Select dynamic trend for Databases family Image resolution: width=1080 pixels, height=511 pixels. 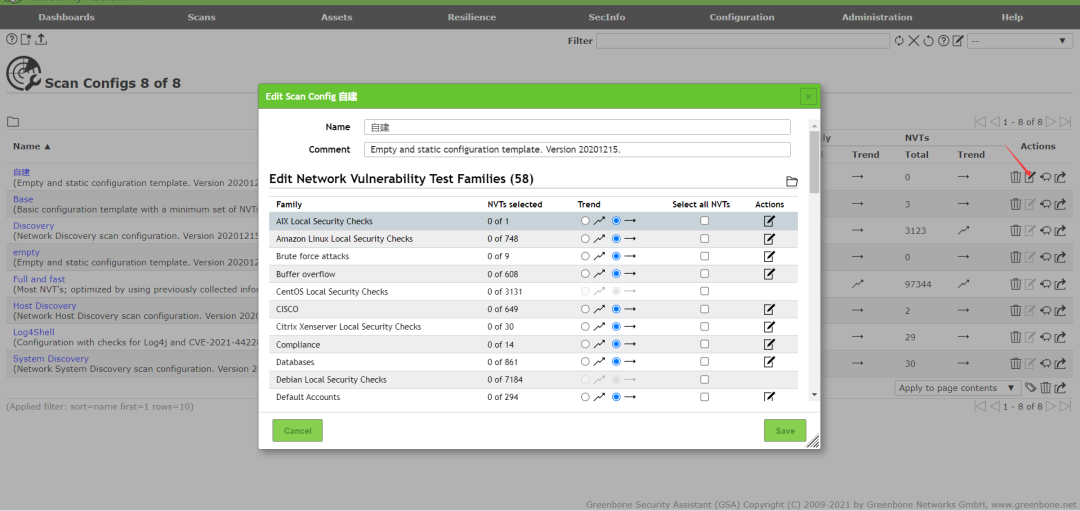(585, 362)
